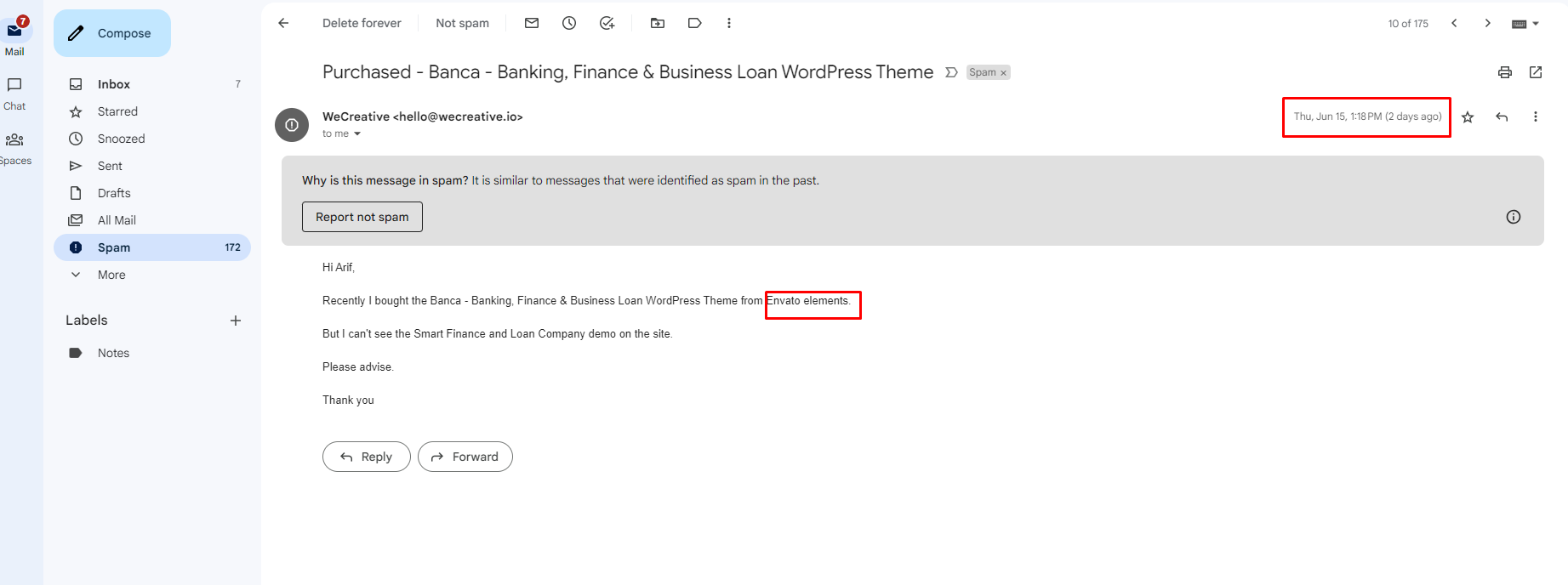The image size is (1568, 585).
Task: Click Report not spam button
Action: 362,217
